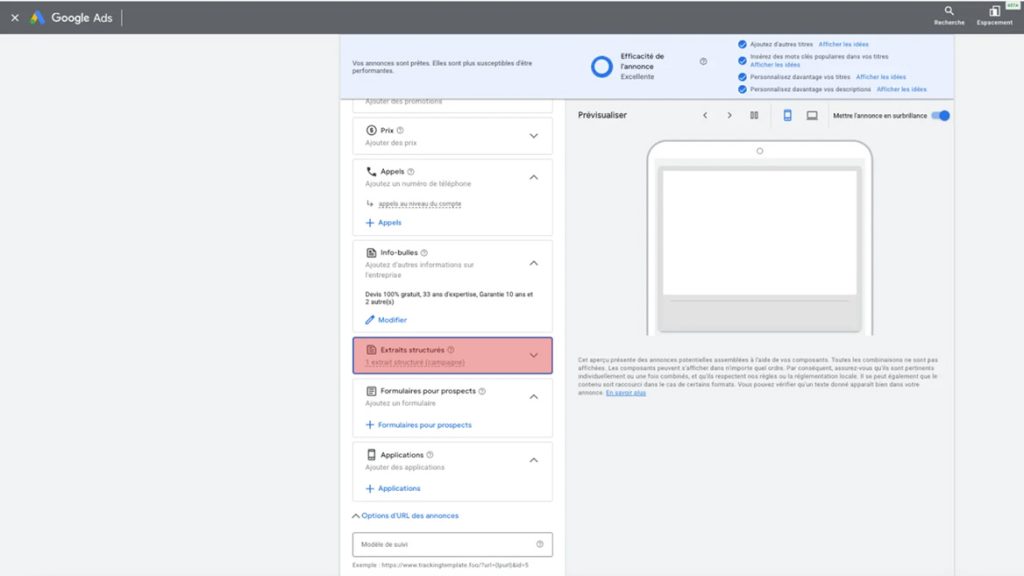The image size is (1024, 576).
Task: Click the Devis 100% gratuit info-bulles text
Action: (x=449, y=298)
